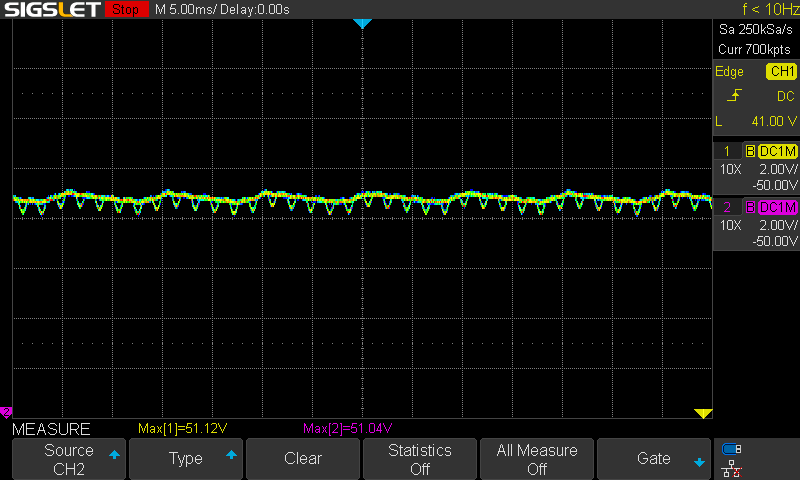Click the Curr 700kpts memory depth text
Image resolution: width=800 pixels, height=480 pixels.
[755, 49]
